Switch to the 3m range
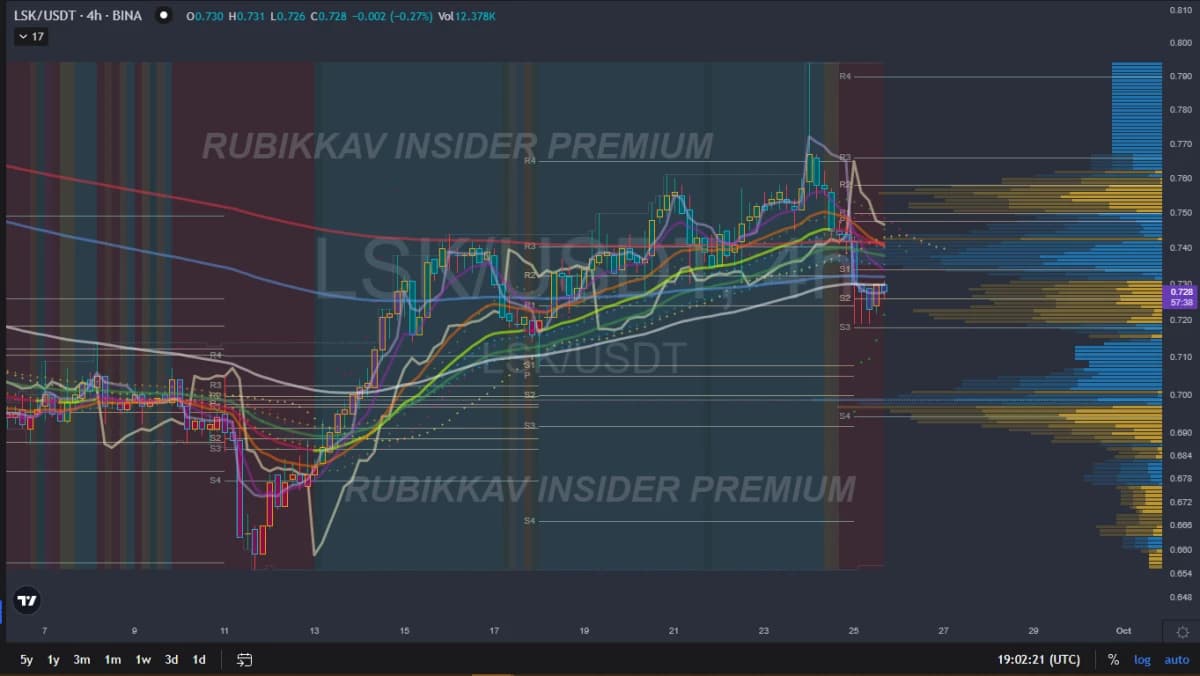Image resolution: width=1200 pixels, height=676 pixels. [x=82, y=660]
